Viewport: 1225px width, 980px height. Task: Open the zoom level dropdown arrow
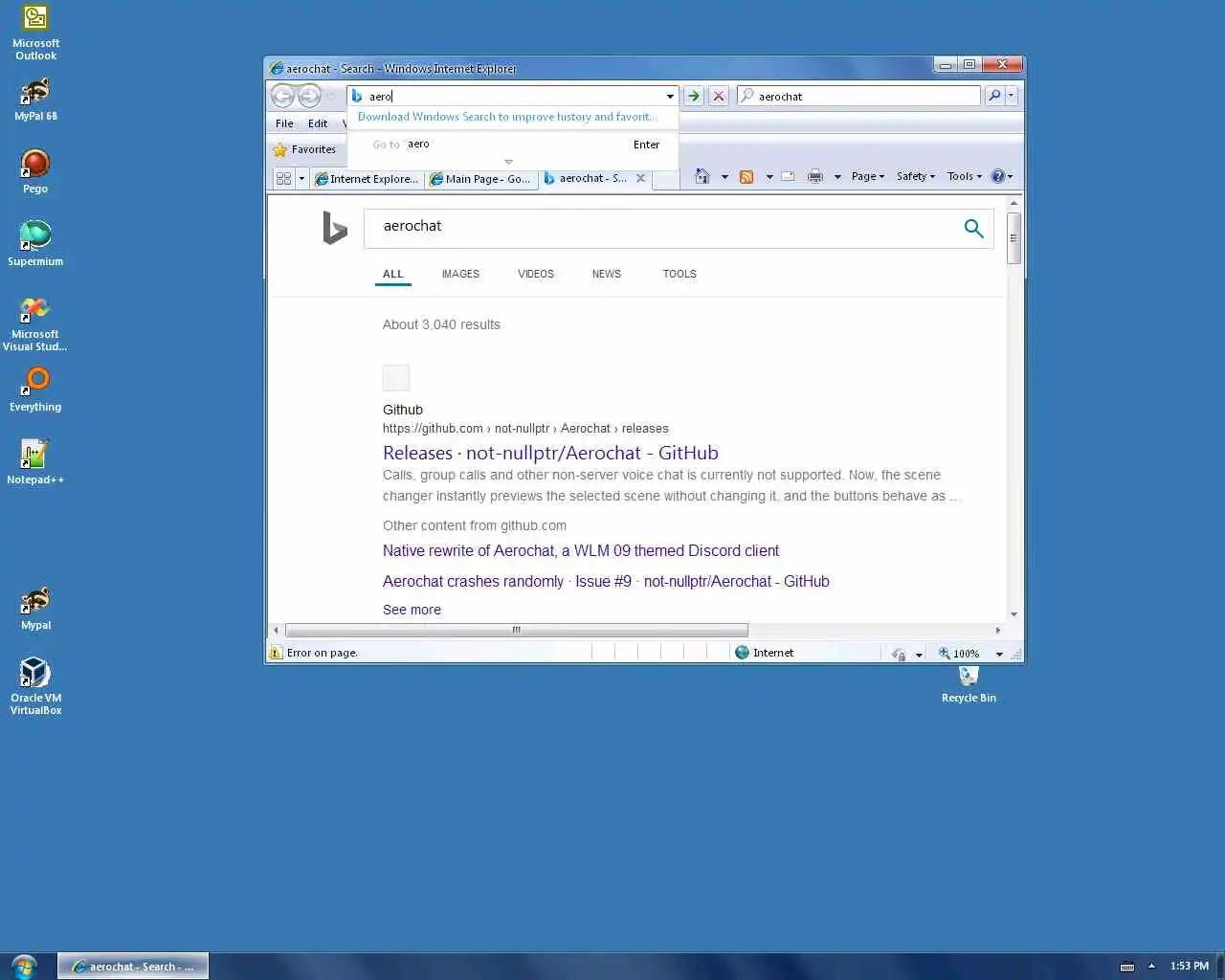tap(999, 654)
